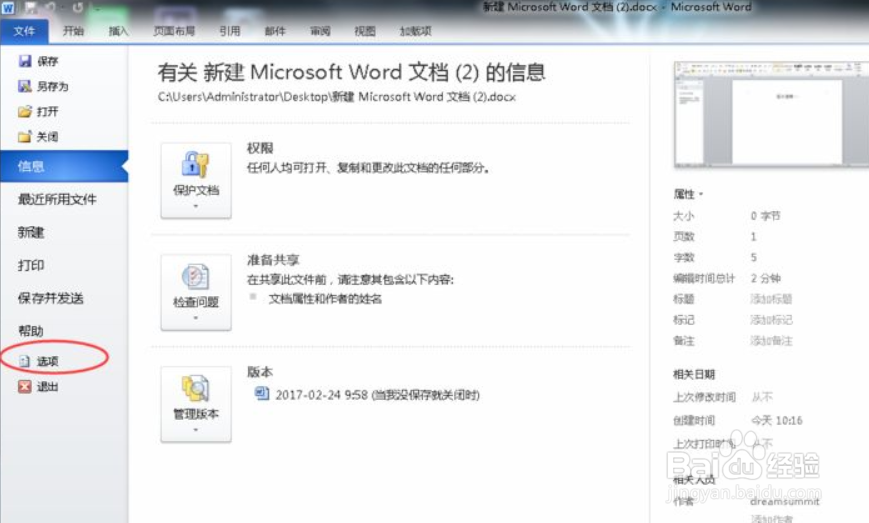
Task: Click the Close document icon
Action: coord(25,136)
